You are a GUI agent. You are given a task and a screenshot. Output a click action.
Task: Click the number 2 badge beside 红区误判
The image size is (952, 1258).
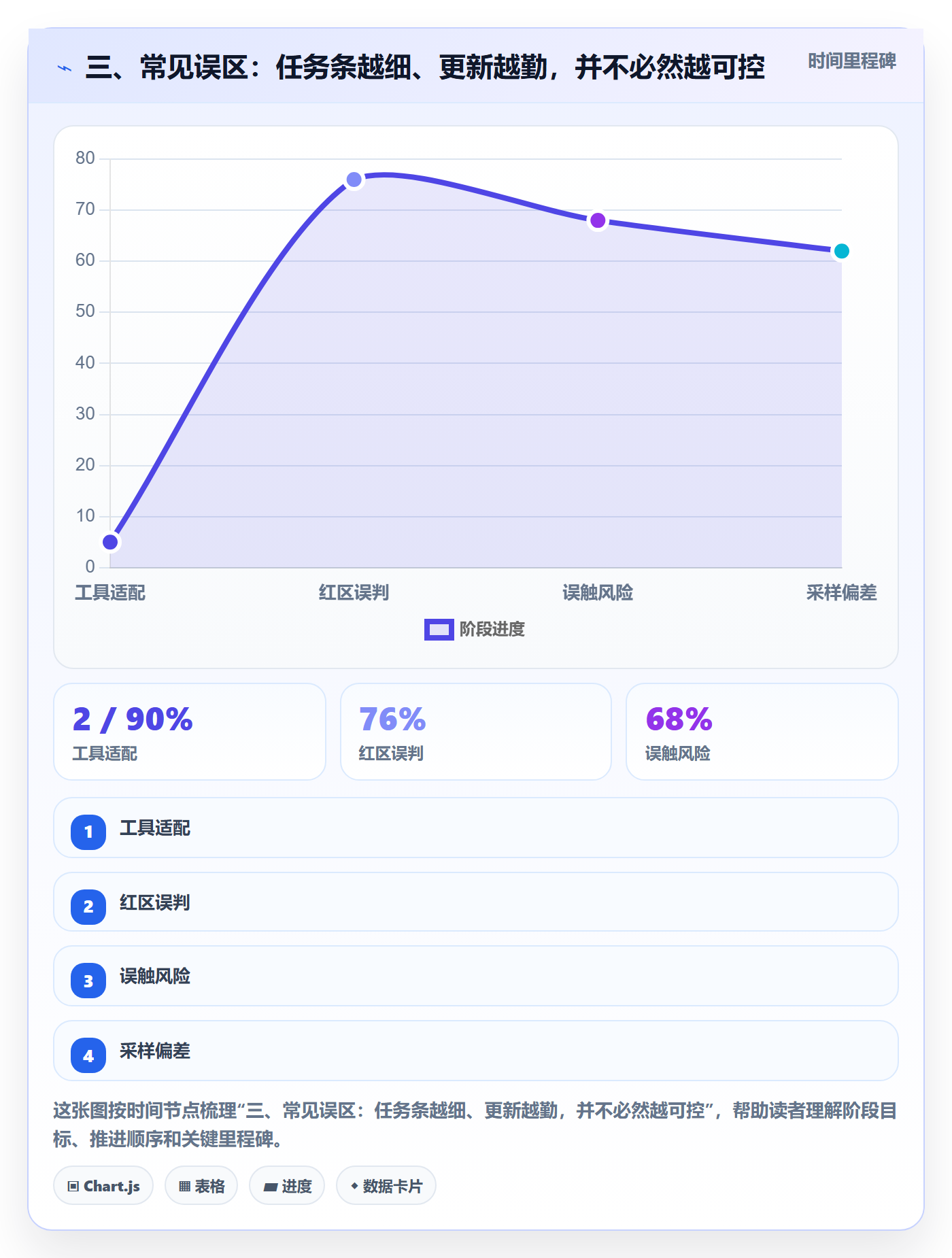88,906
